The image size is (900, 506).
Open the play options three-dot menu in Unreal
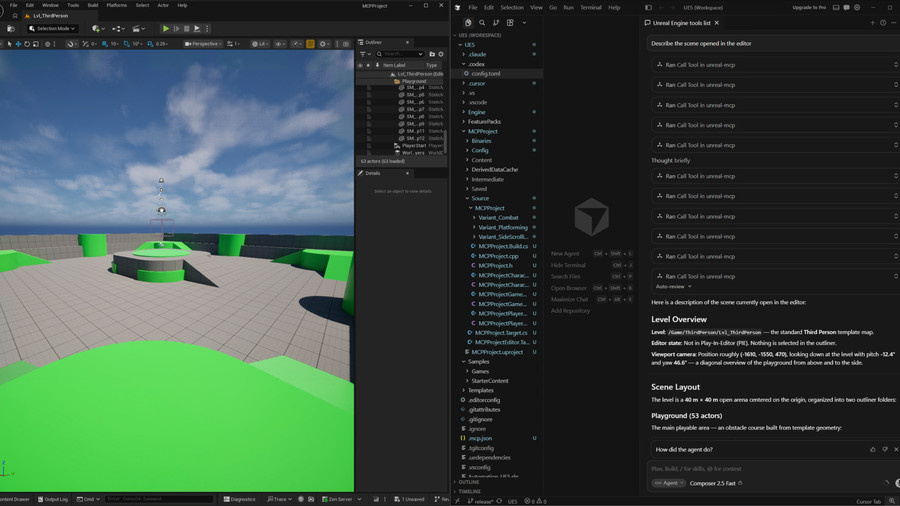pyautogui.click(x=207, y=28)
